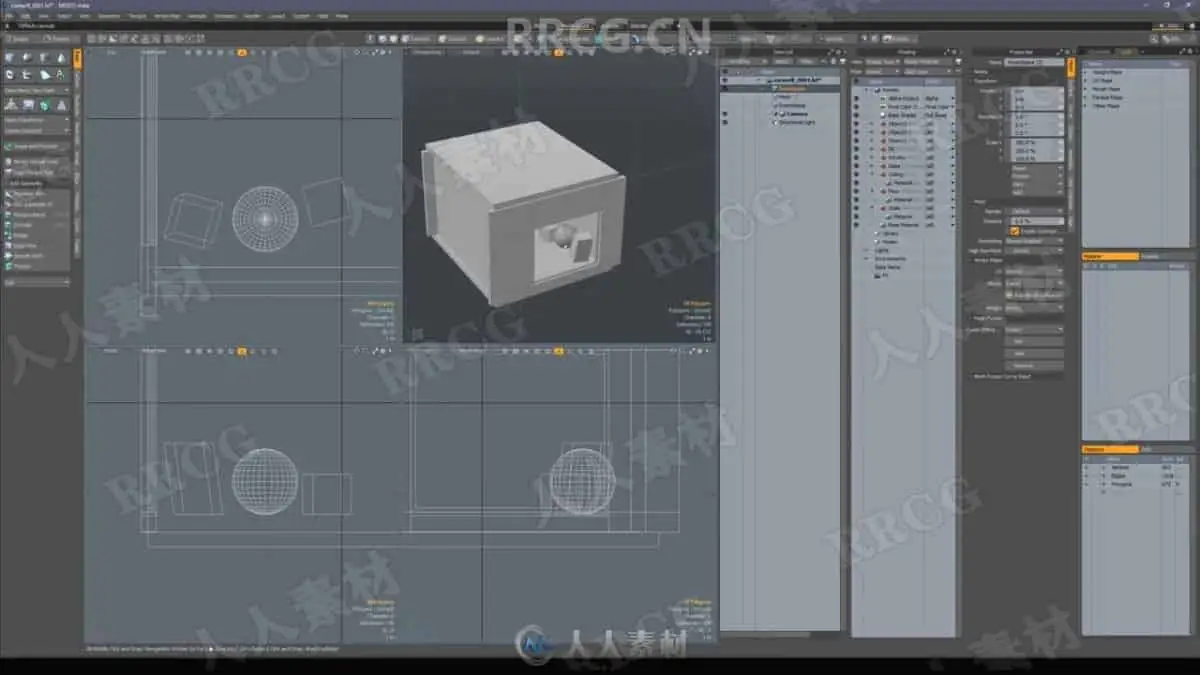Select the Cone primitive tool

coord(61,58)
